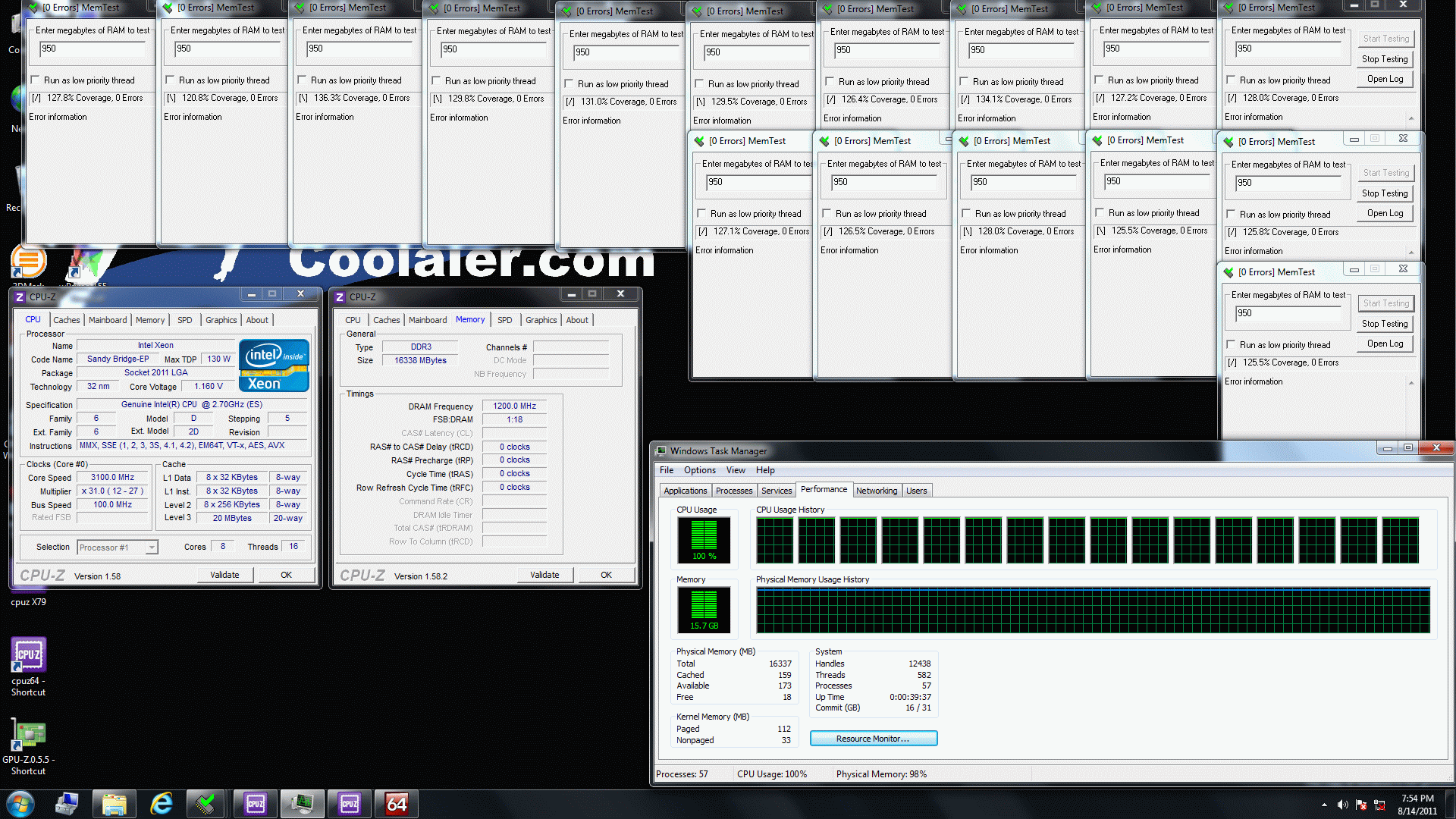Select the GPU-Z.0.5.5 Shortcut desktop icon
Image resolution: width=1456 pixels, height=819 pixels.
28,747
